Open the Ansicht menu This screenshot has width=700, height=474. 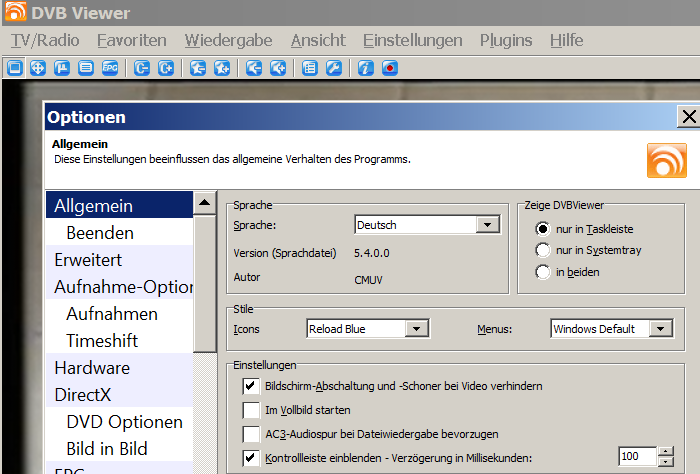coord(318,41)
